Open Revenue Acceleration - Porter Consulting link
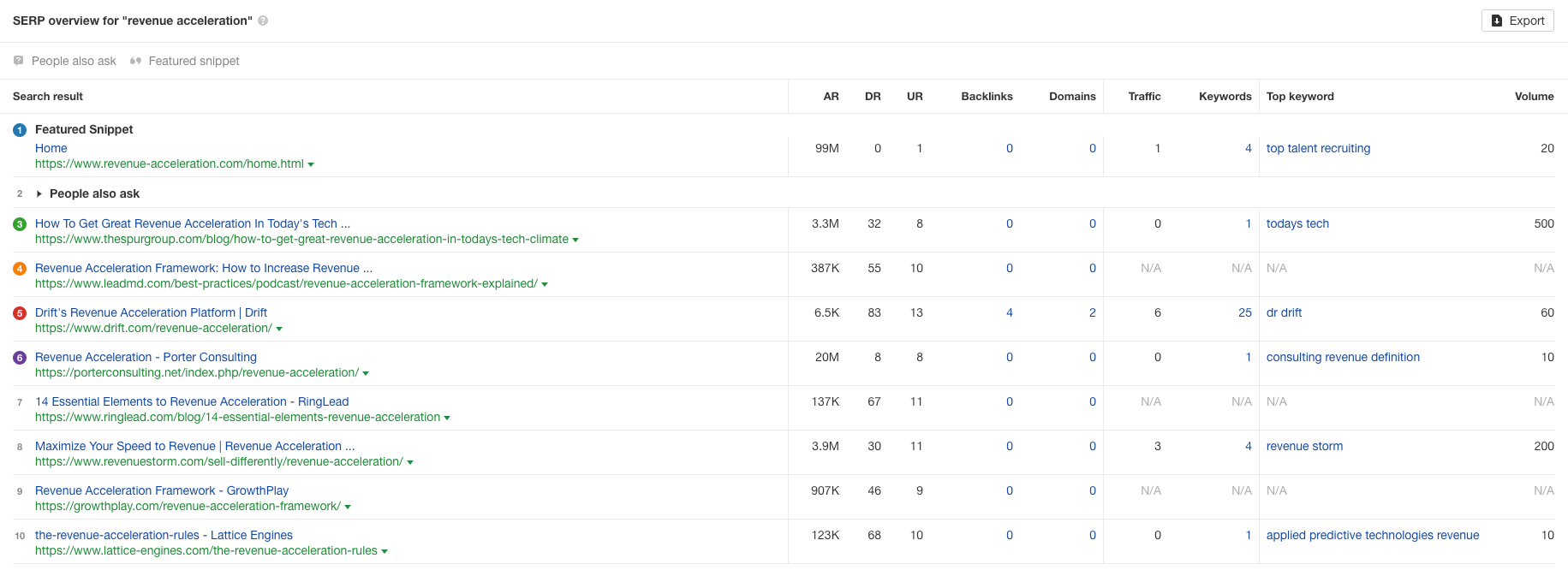The width and height of the screenshot is (1568, 576). (146, 357)
